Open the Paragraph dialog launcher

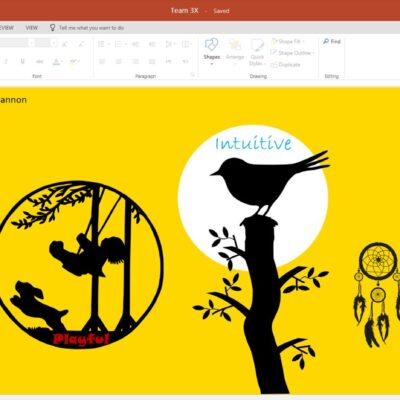pos(192,75)
